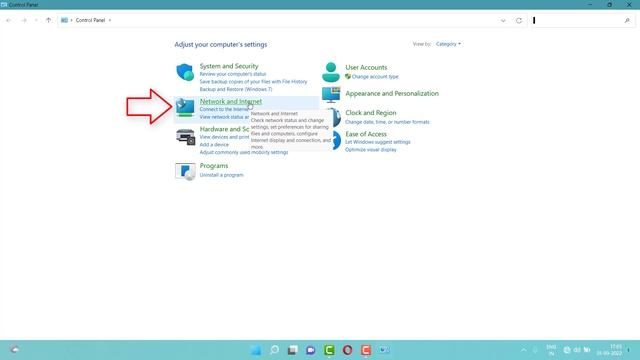Open recent locations dropdown arrow
640x360 pixels.
click(x=36, y=20)
